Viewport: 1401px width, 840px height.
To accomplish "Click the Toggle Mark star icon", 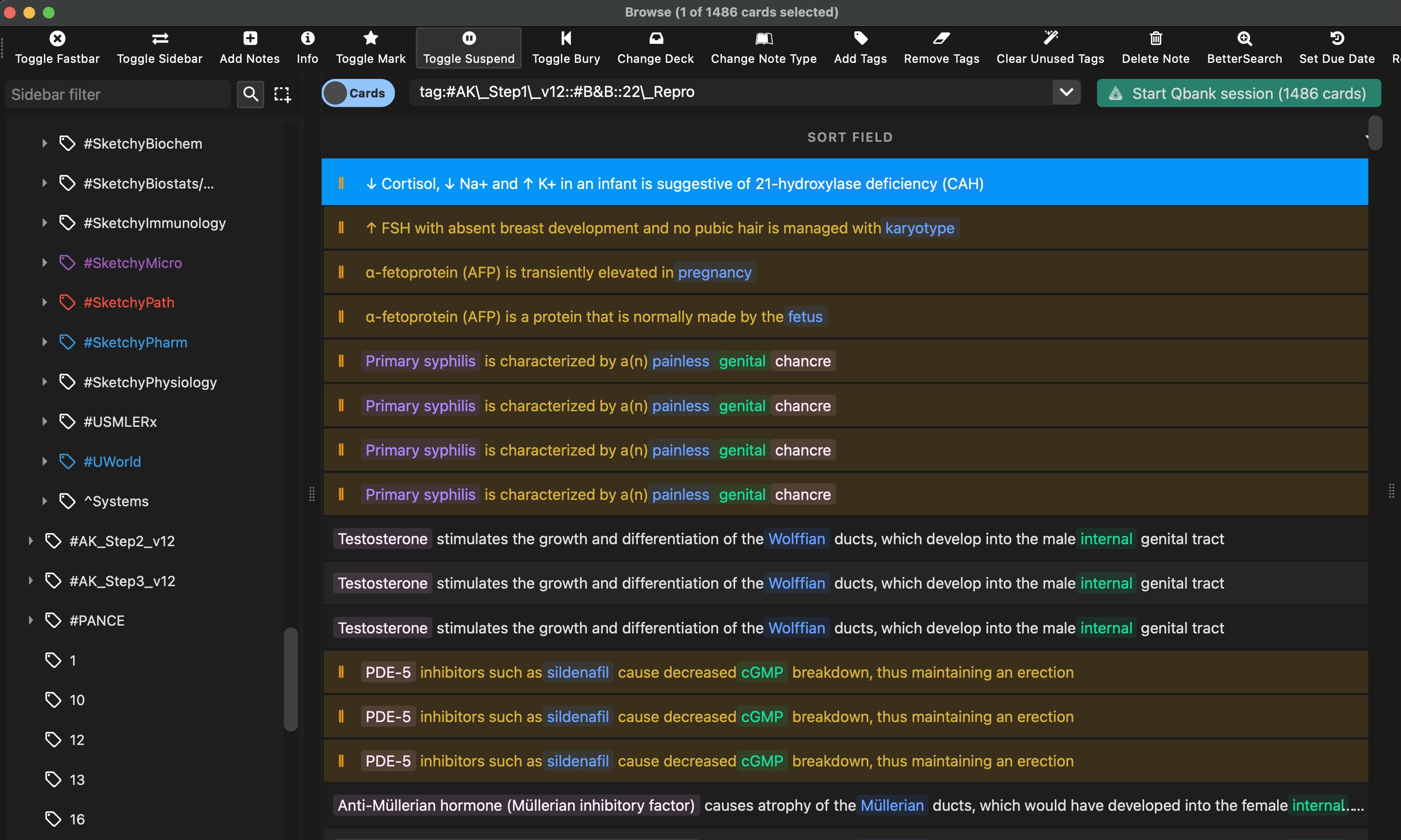I will point(370,38).
